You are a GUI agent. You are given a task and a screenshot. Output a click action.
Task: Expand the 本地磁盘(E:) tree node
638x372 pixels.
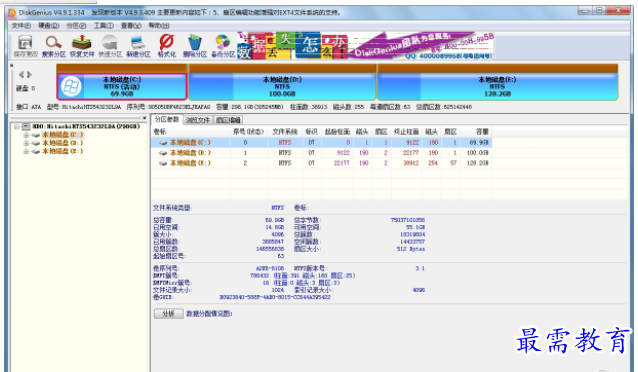26,151
